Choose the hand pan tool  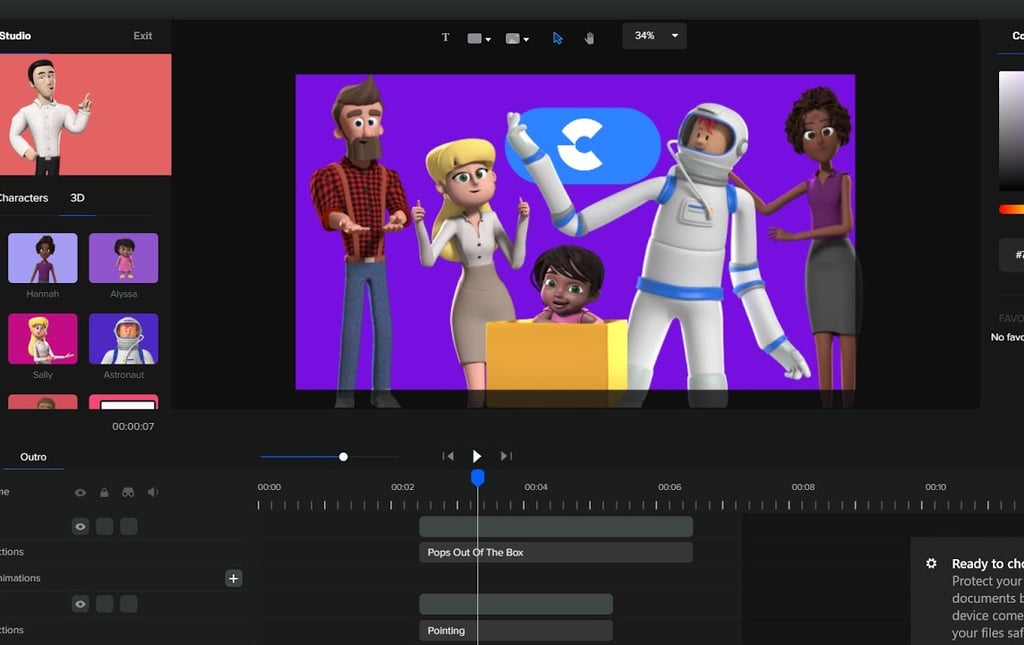(589, 38)
